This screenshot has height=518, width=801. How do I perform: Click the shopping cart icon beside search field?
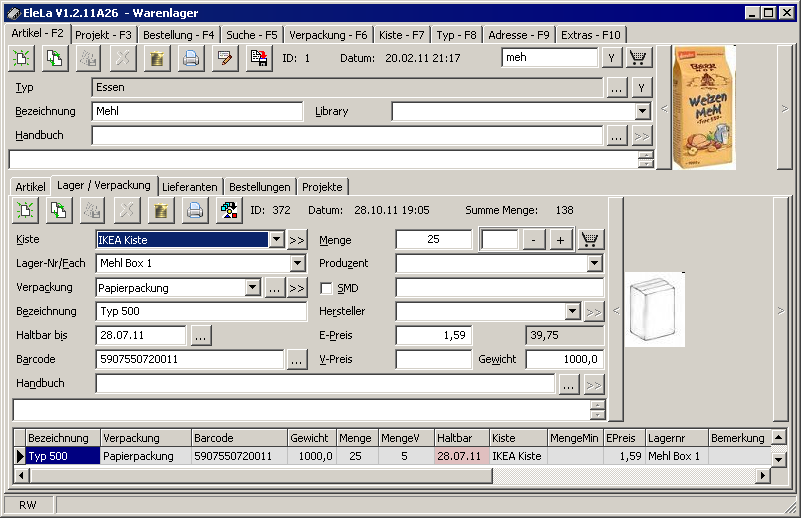[637, 58]
